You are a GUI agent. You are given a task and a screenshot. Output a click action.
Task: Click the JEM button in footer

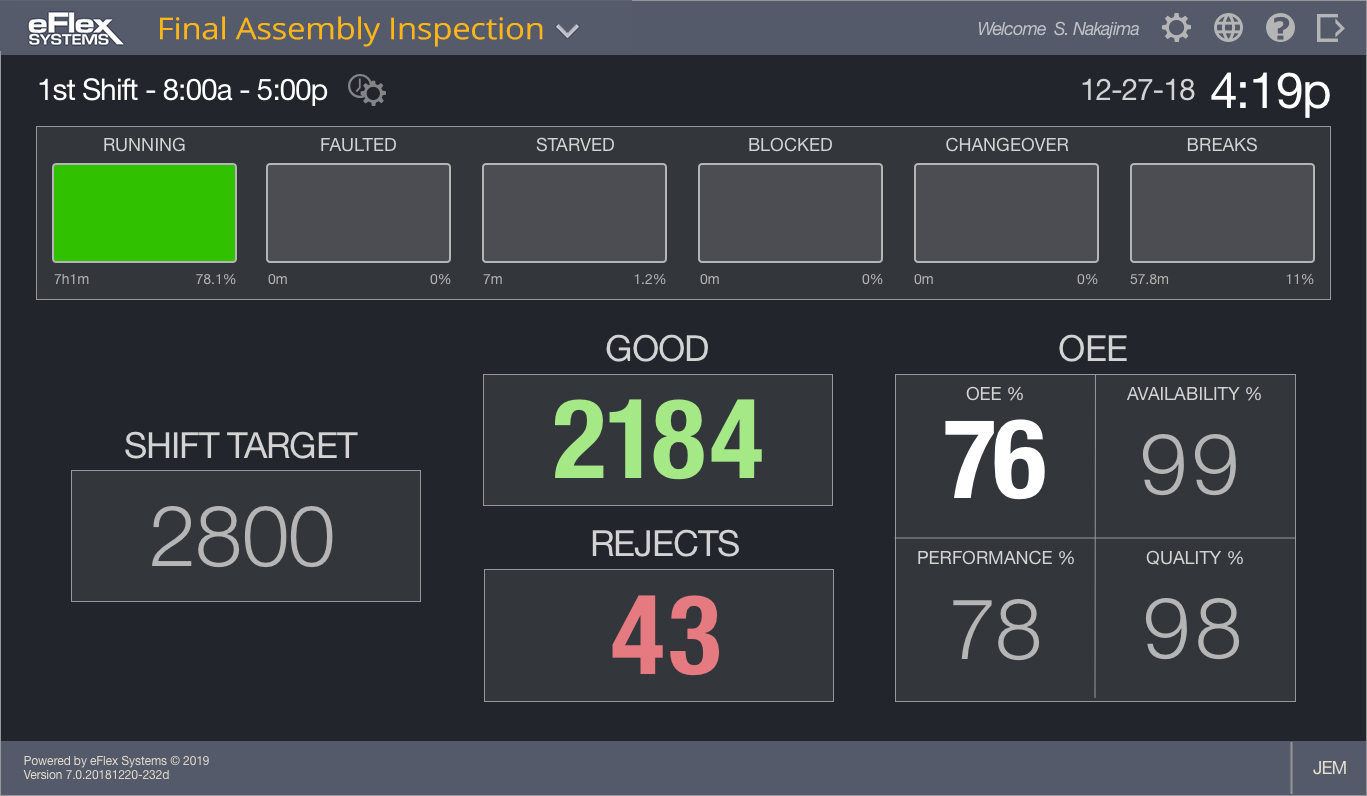pos(1329,768)
